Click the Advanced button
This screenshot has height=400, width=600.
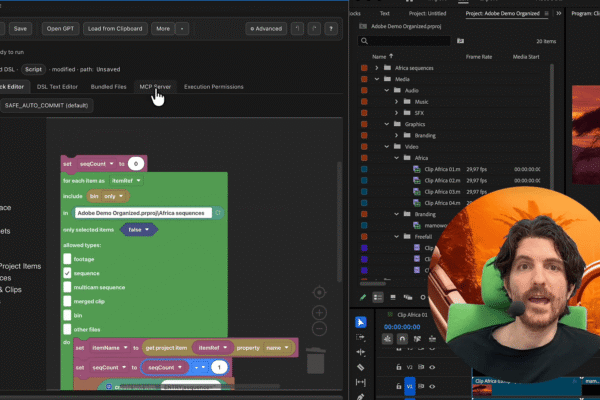click(x=266, y=29)
